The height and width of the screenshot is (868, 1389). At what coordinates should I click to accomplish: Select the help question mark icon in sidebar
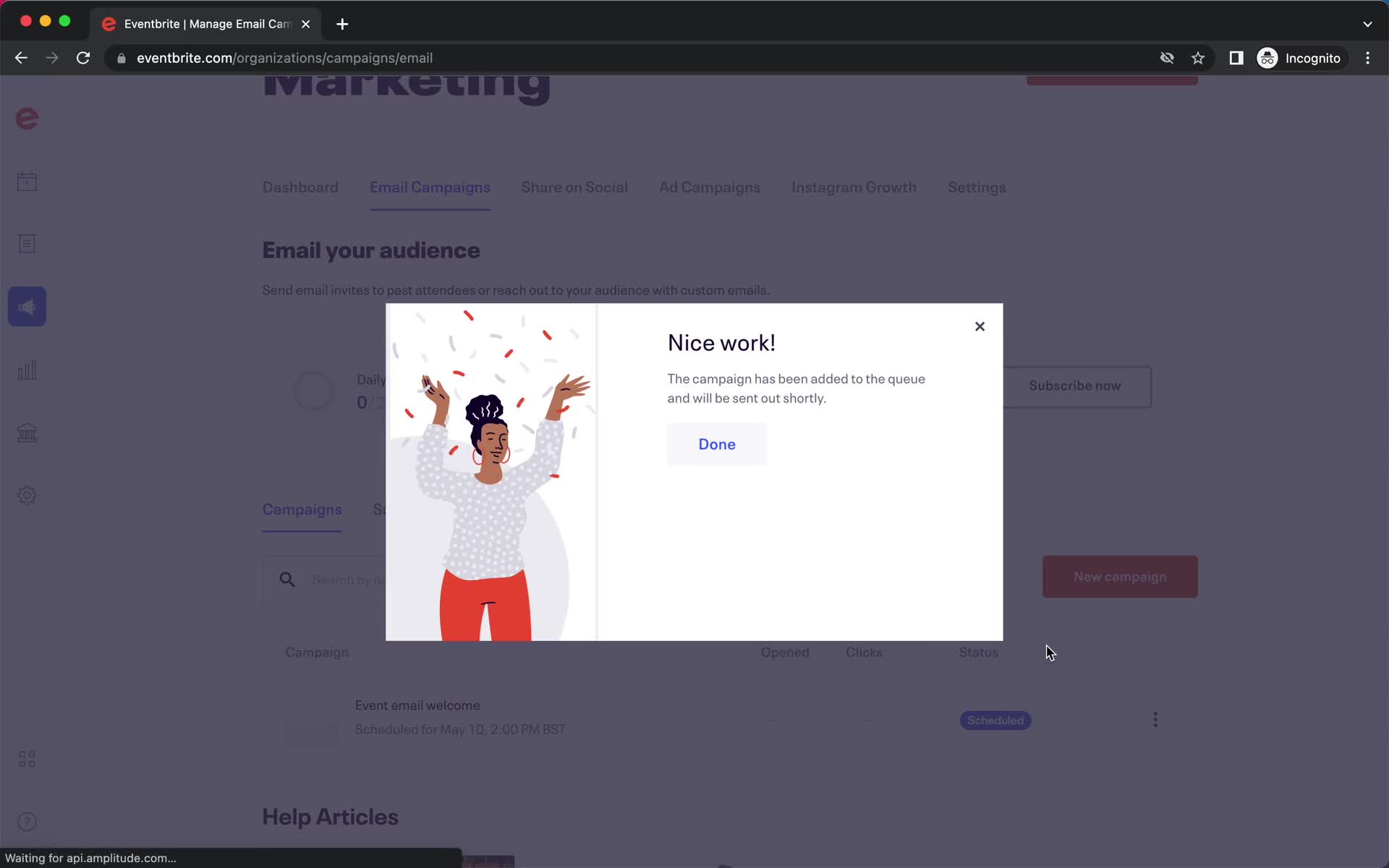(x=27, y=820)
